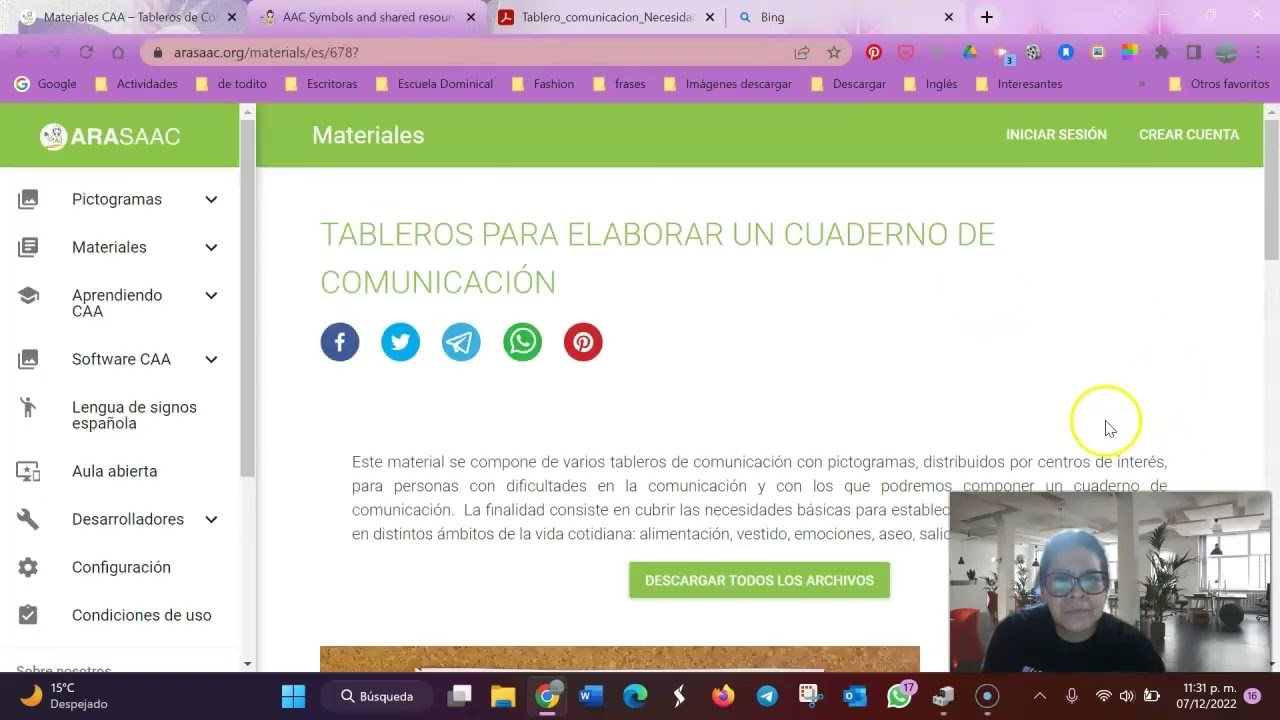Go to browser home page icon
The height and width of the screenshot is (720, 1280).
[x=118, y=52]
